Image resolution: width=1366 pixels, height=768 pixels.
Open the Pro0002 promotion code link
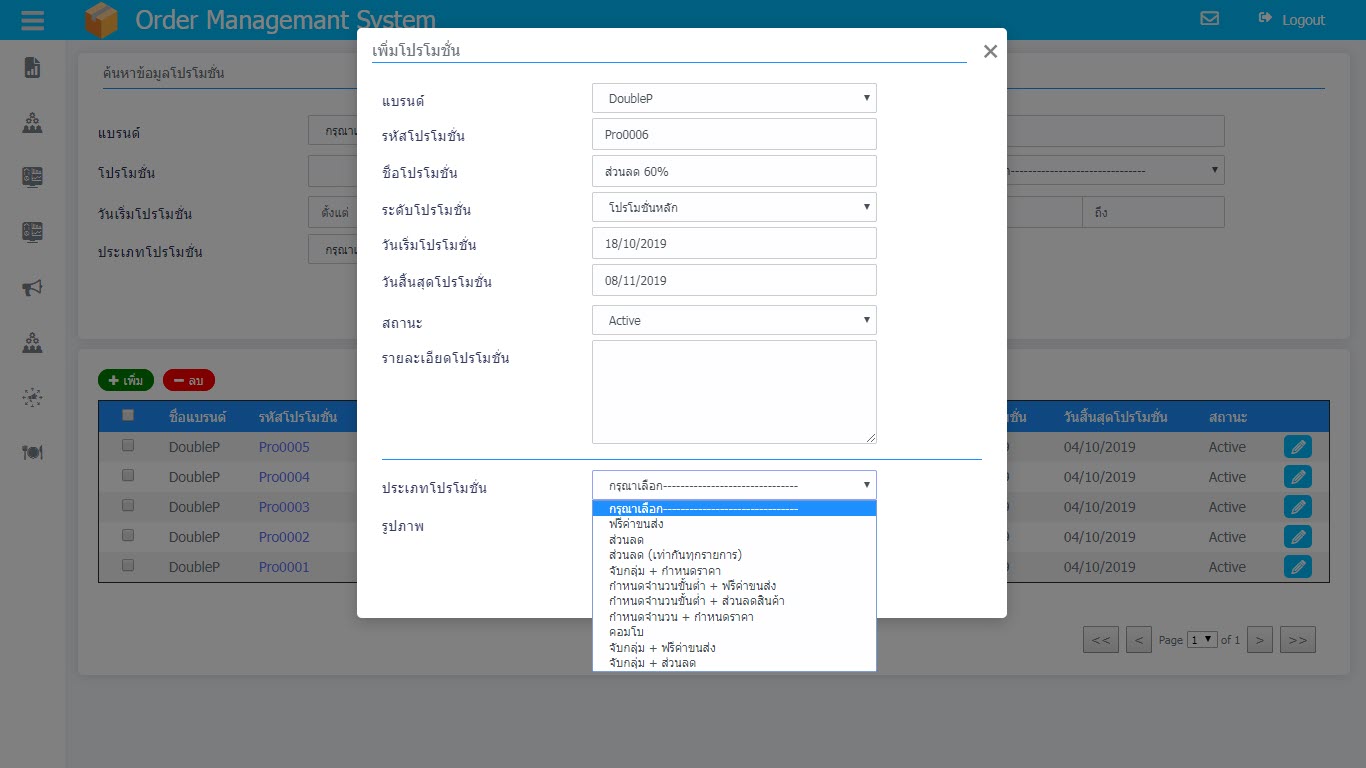pyautogui.click(x=284, y=537)
